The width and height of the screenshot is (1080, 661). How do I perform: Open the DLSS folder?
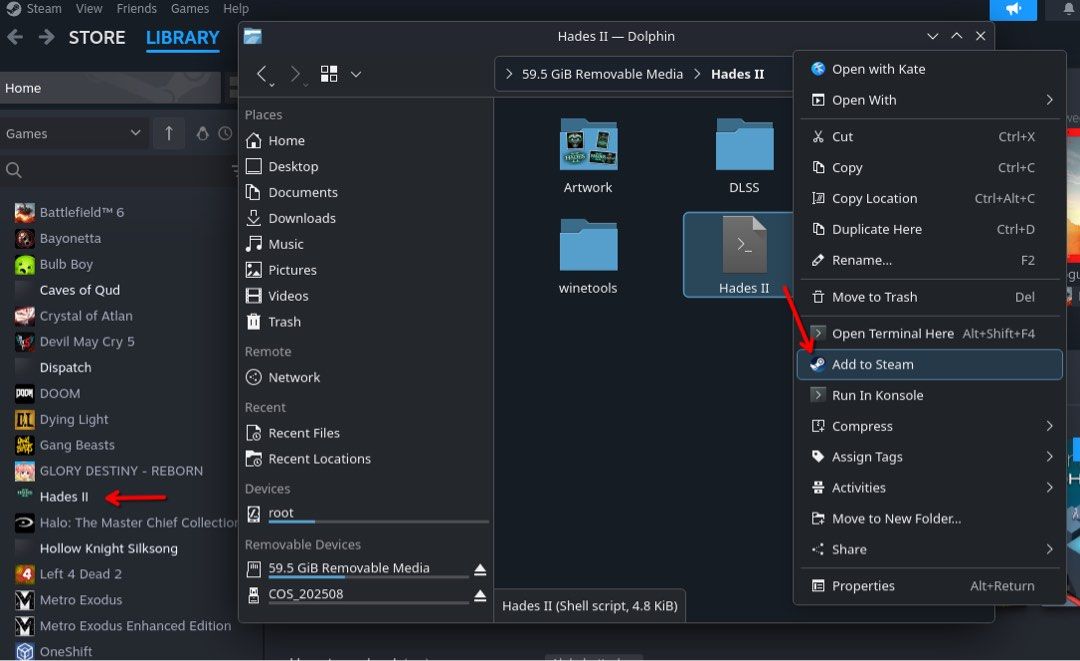point(744,157)
